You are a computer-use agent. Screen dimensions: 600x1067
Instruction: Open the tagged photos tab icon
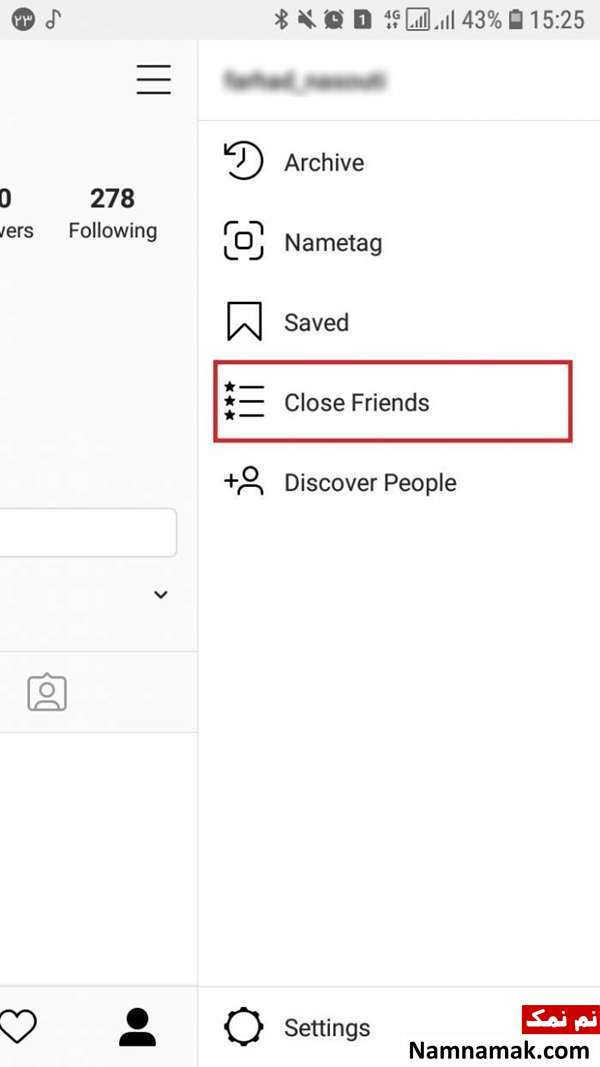point(47,692)
